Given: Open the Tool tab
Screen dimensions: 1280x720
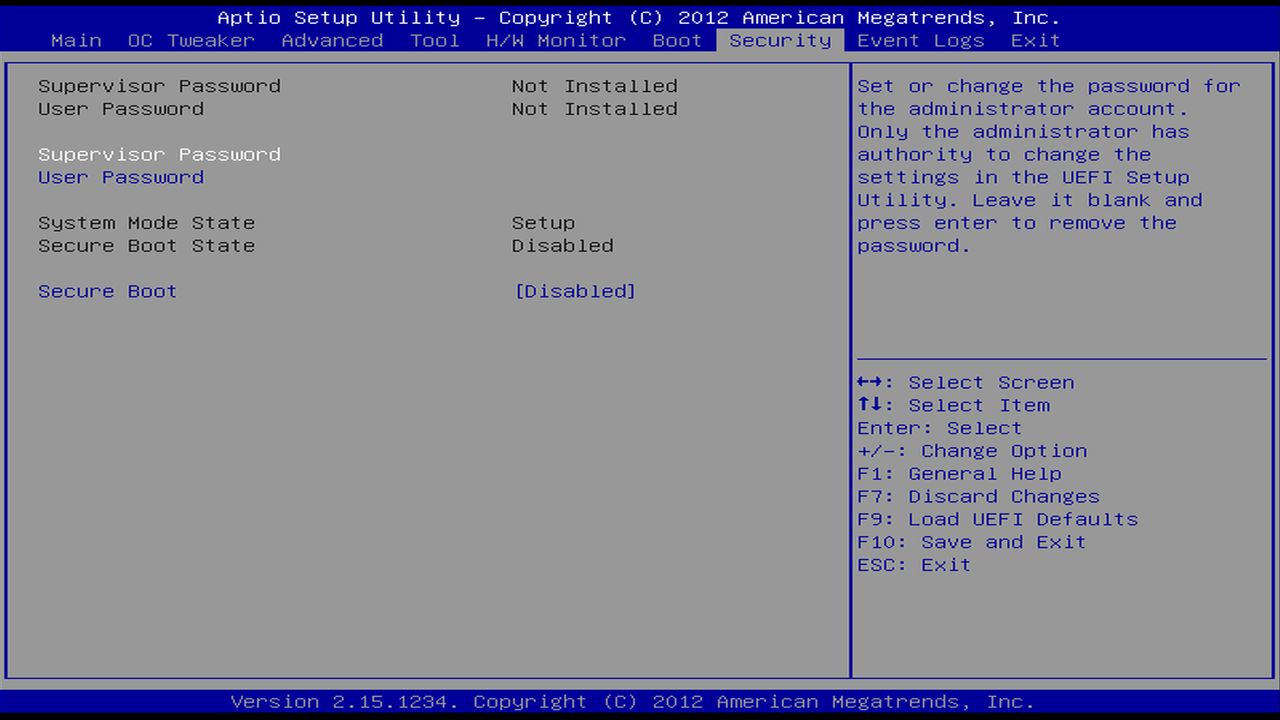Looking at the screenshot, I should (x=435, y=41).
